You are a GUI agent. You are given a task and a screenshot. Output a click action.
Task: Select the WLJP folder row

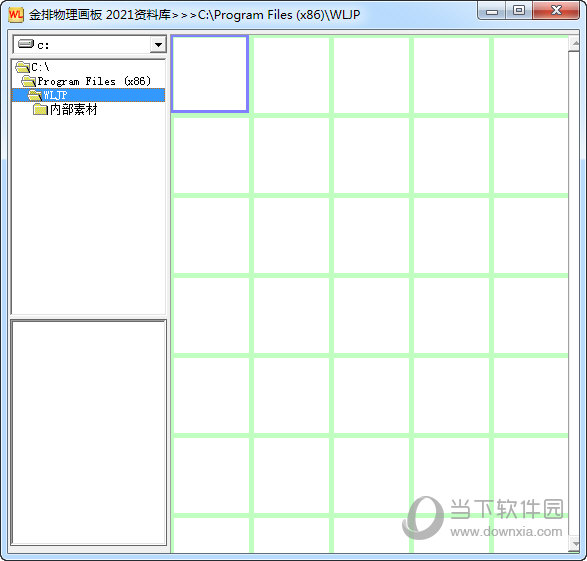pyautogui.click(x=88, y=95)
